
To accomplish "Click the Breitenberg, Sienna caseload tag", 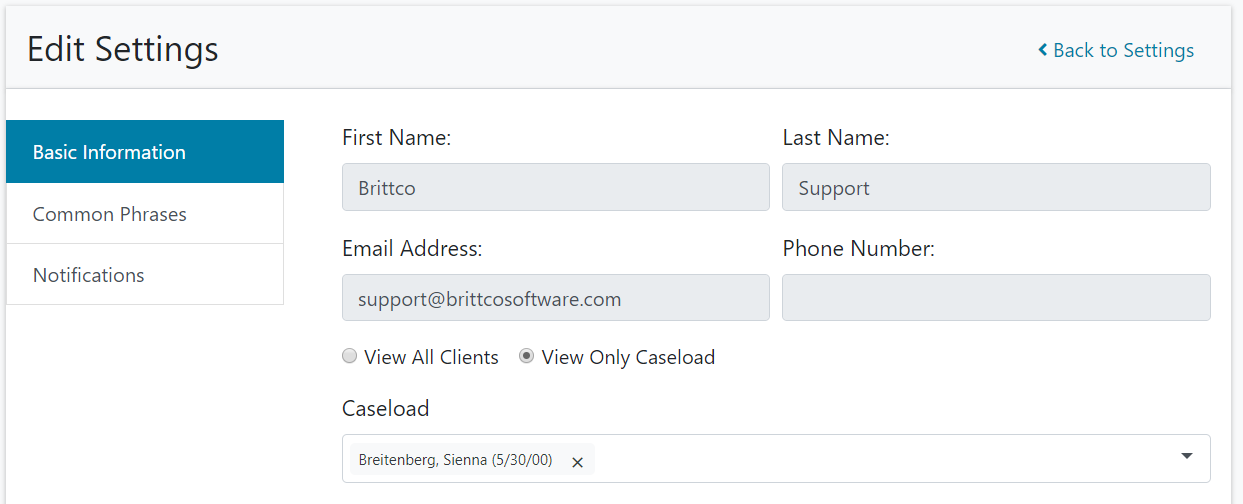I will tap(455, 460).
